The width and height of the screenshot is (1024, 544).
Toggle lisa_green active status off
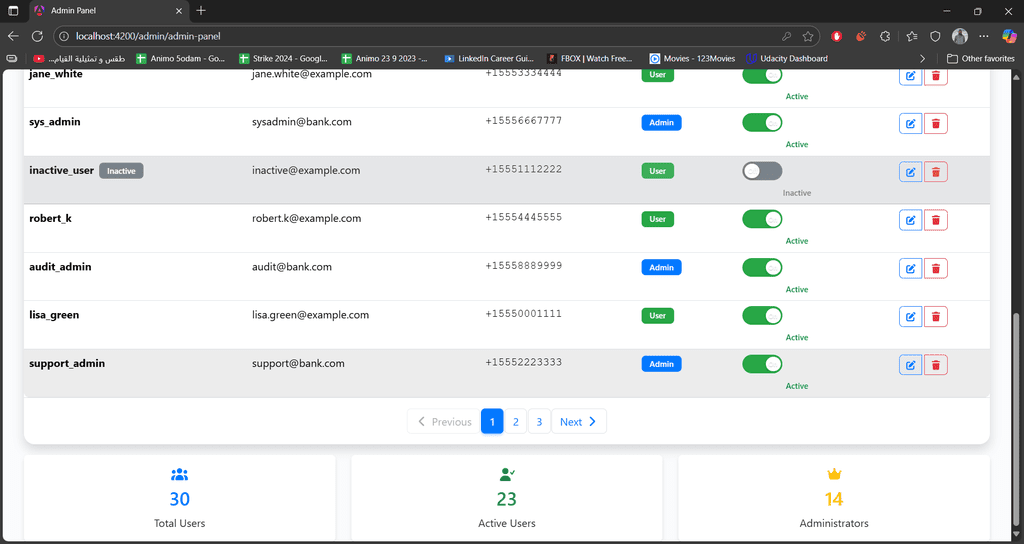point(762,316)
